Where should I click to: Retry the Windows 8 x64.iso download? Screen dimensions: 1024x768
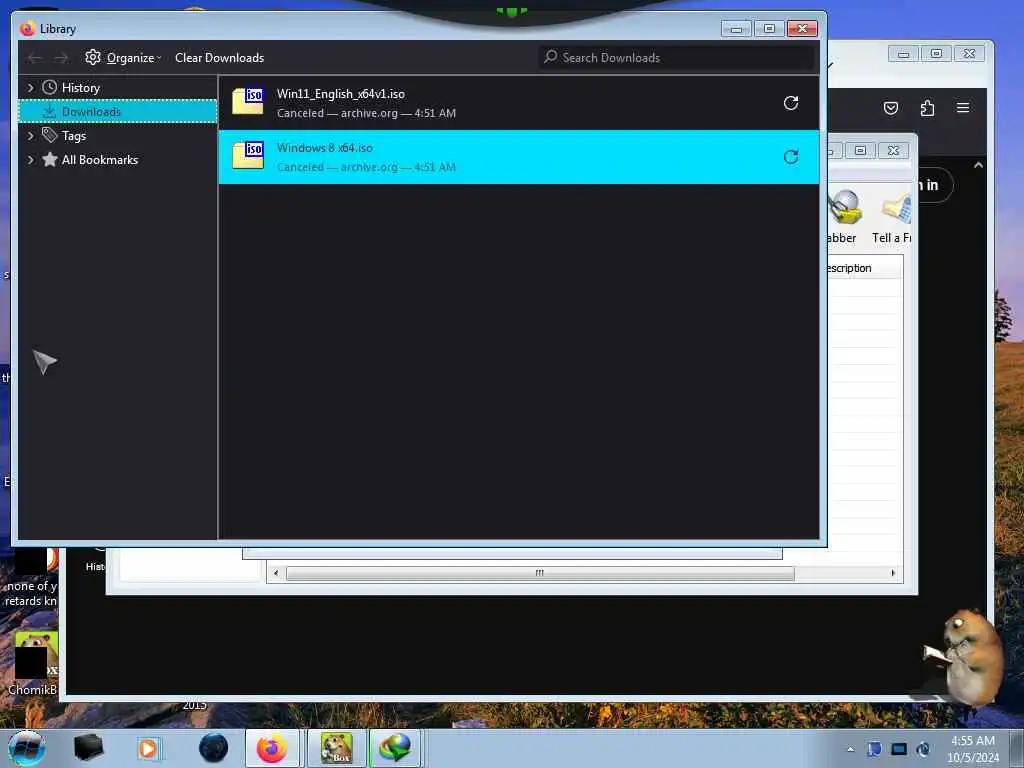(791, 157)
